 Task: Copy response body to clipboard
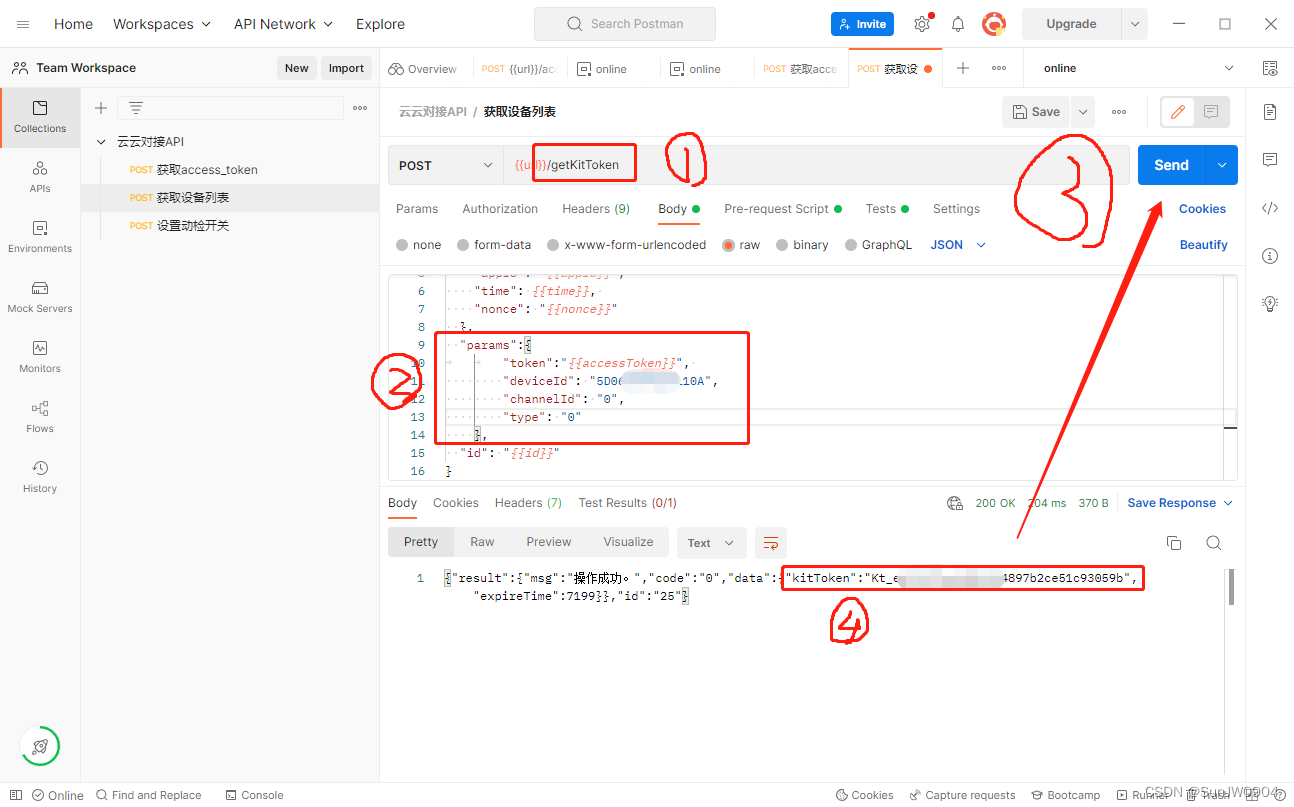1174,543
